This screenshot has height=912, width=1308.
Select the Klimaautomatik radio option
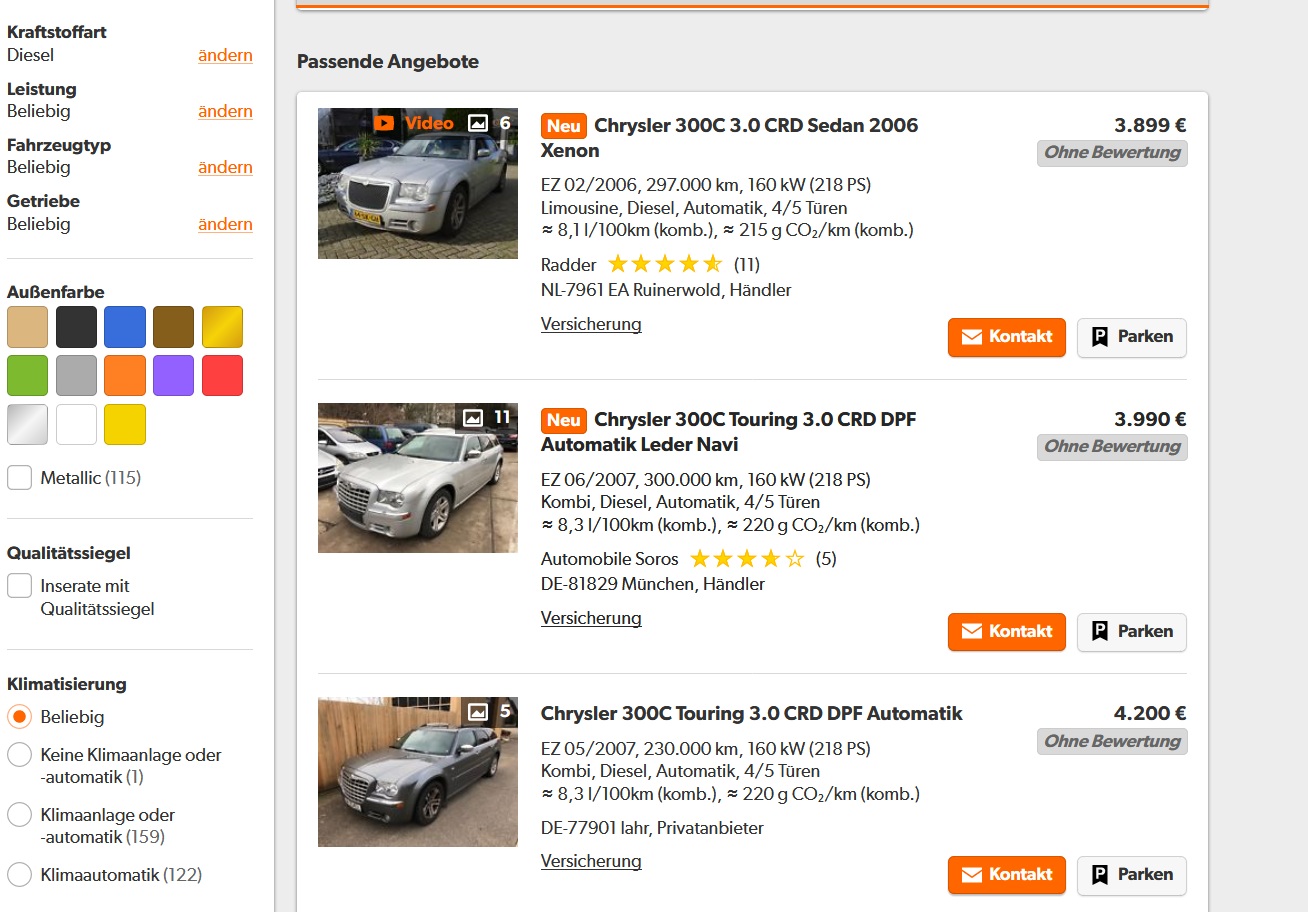[20, 875]
